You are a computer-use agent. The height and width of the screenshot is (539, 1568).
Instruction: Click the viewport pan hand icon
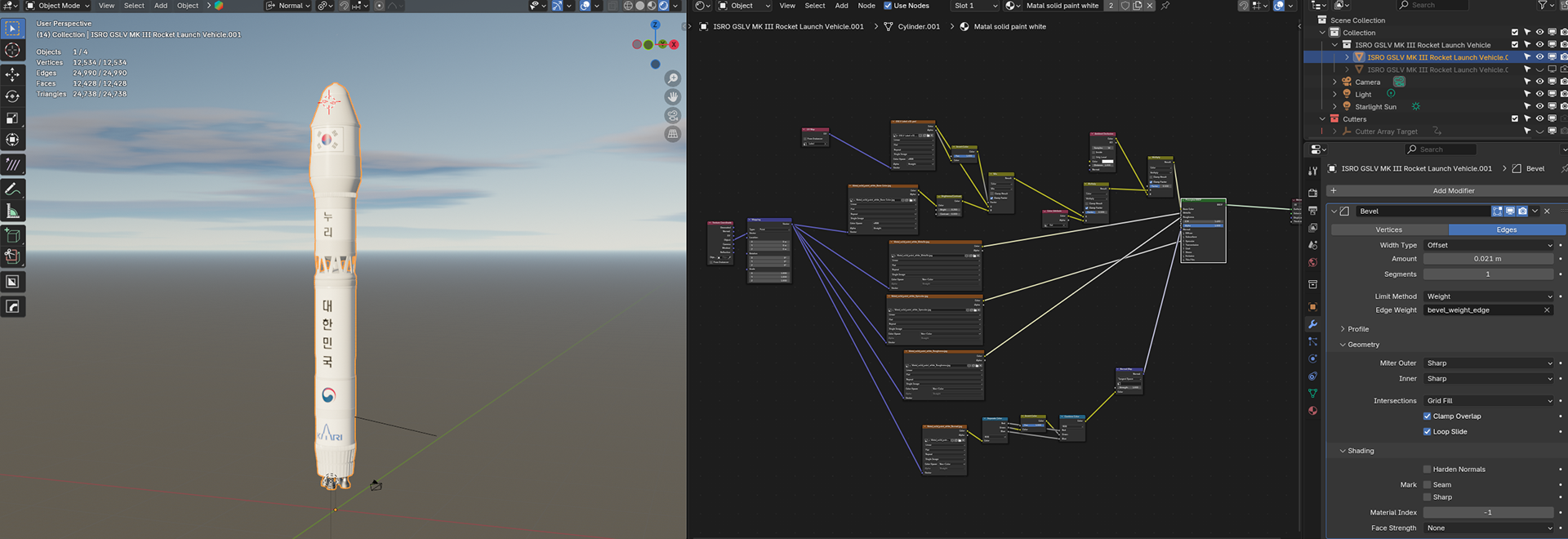click(x=672, y=97)
